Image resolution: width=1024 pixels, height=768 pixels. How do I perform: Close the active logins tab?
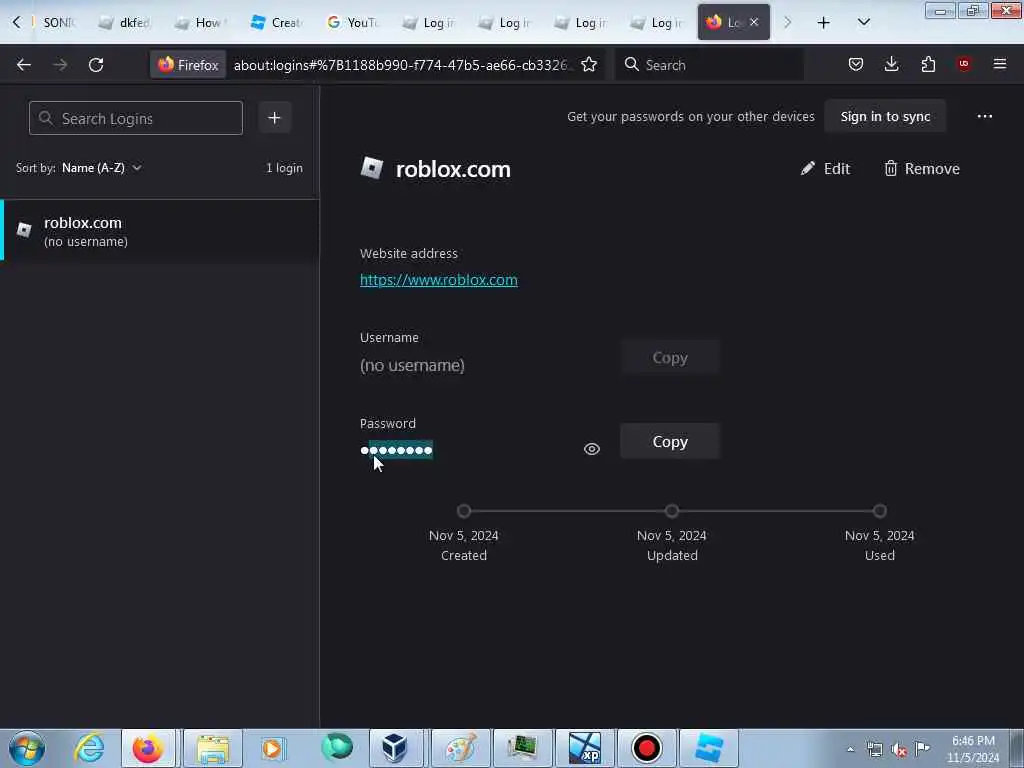pyautogui.click(x=754, y=22)
